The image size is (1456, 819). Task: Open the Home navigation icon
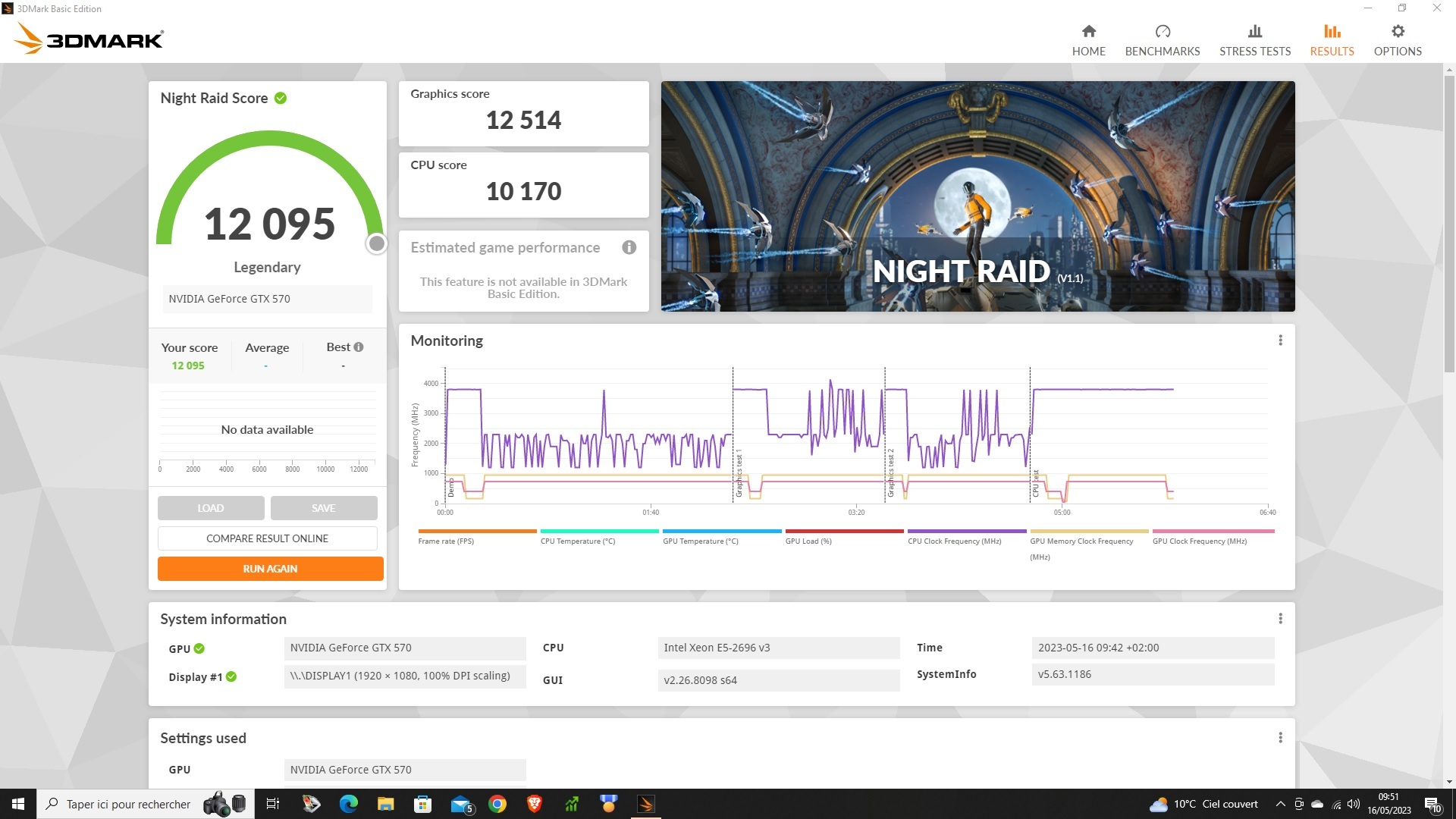coord(1088,32)
